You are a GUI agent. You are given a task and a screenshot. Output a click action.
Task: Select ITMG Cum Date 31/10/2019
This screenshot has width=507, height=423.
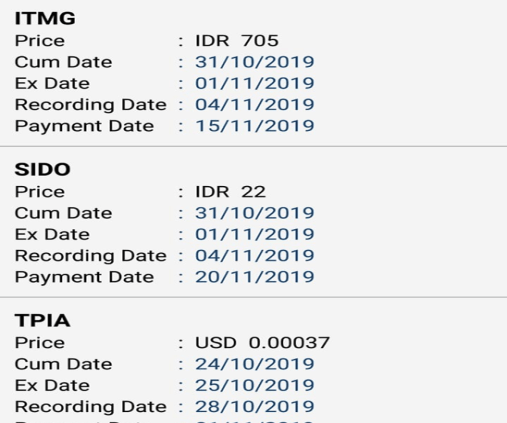coord(255,62)
